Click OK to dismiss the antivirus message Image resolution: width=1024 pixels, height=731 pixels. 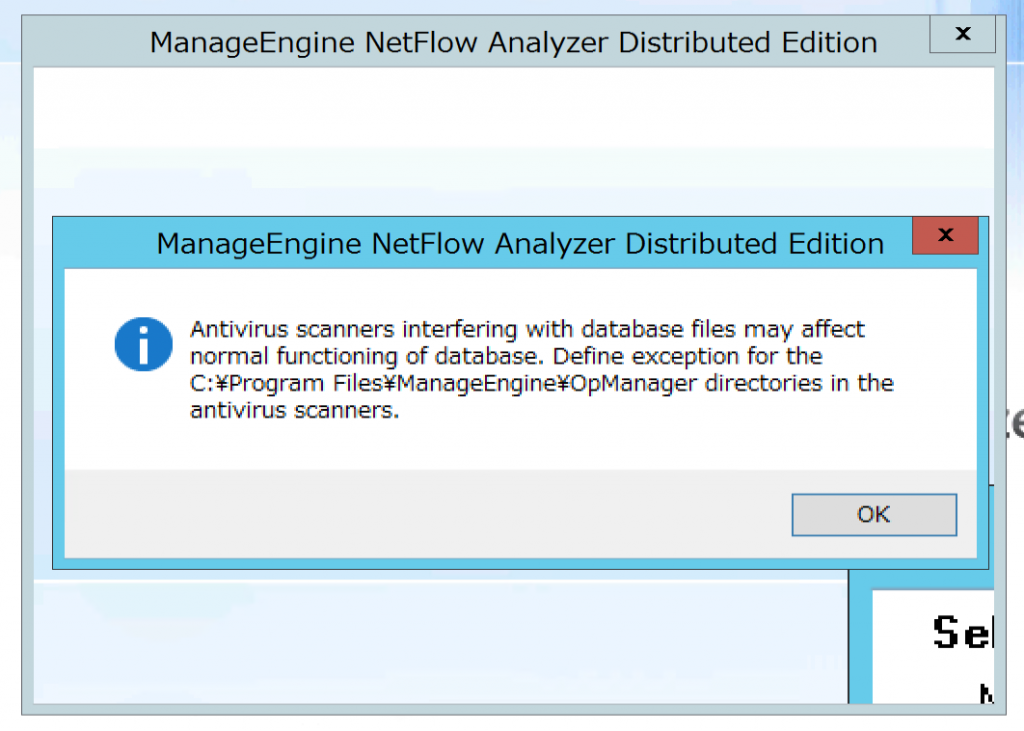coord(873,514)
